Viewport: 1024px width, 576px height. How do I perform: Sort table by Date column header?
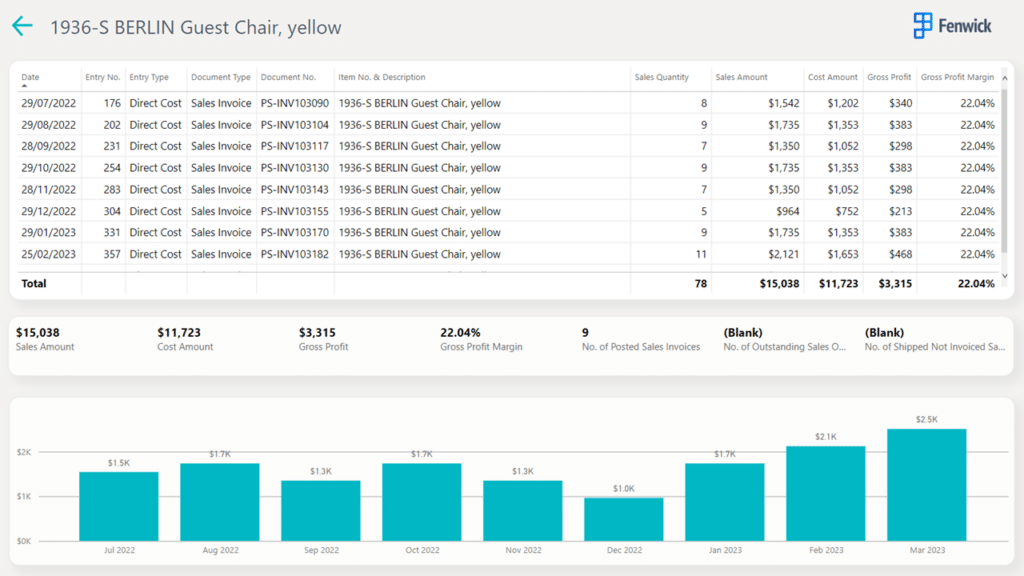click(x=31, y=77)
